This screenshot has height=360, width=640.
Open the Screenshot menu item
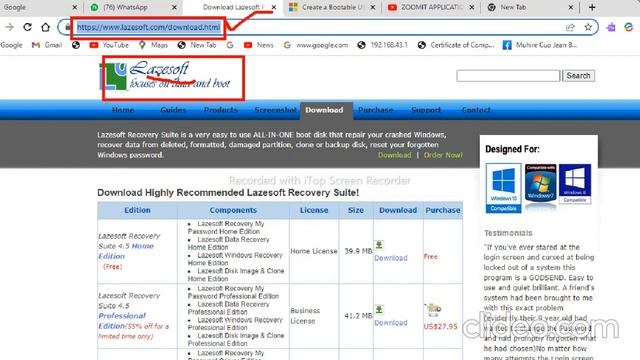pyautogui.click(x=276, y=110)
